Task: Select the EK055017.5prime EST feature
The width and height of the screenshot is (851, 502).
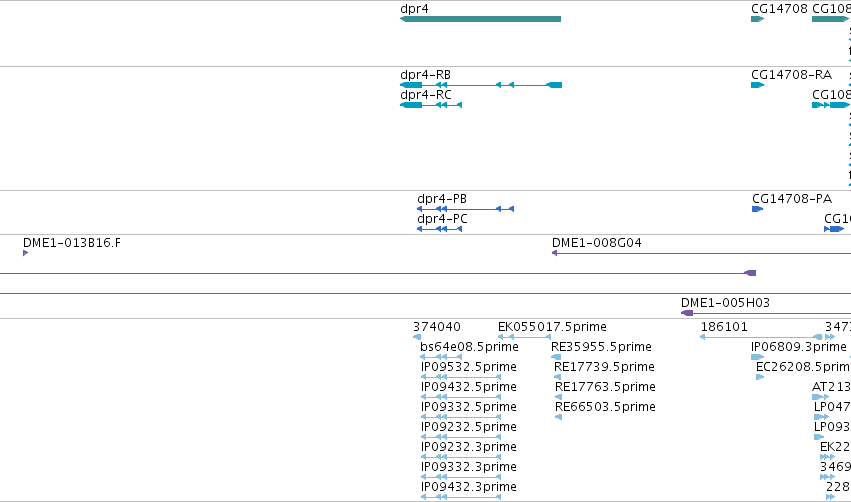Action: [524, 337]
